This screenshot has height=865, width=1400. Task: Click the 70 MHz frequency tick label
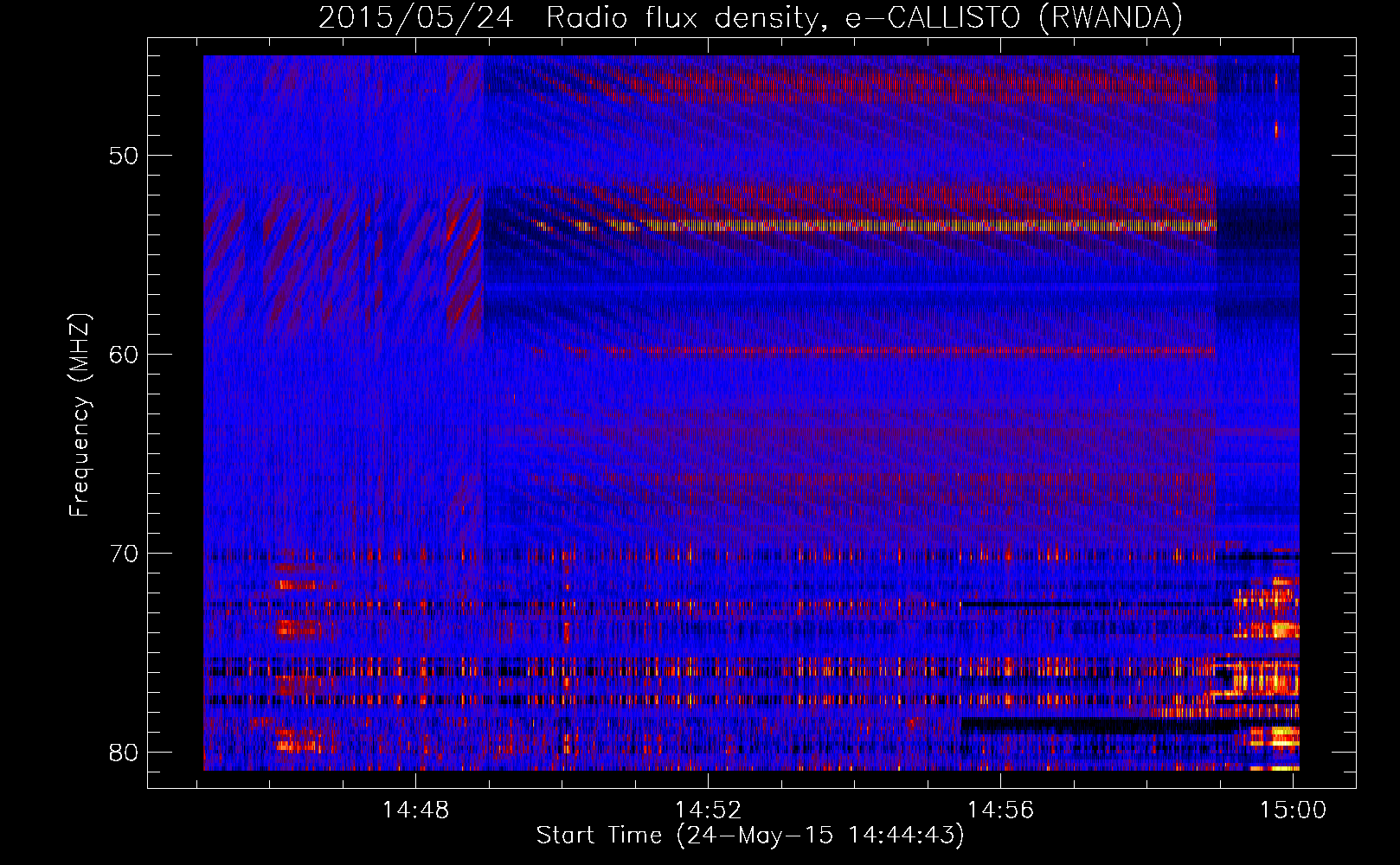(124, 553)
